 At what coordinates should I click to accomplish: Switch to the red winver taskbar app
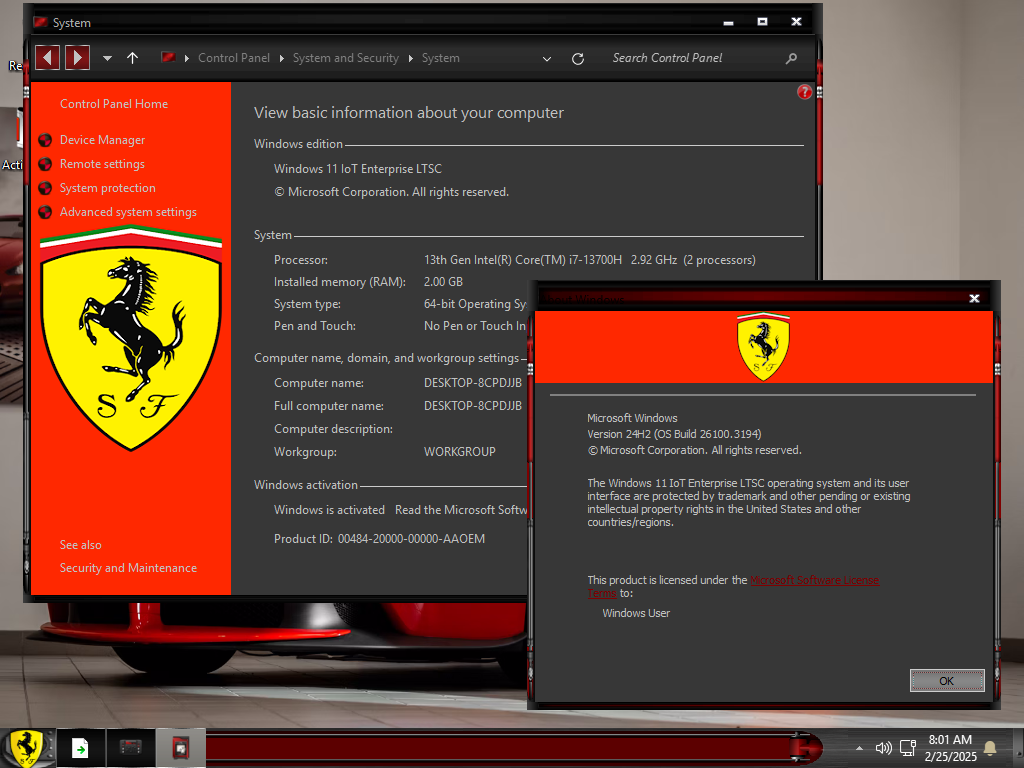pyautogui.click(x=181, y=748)
